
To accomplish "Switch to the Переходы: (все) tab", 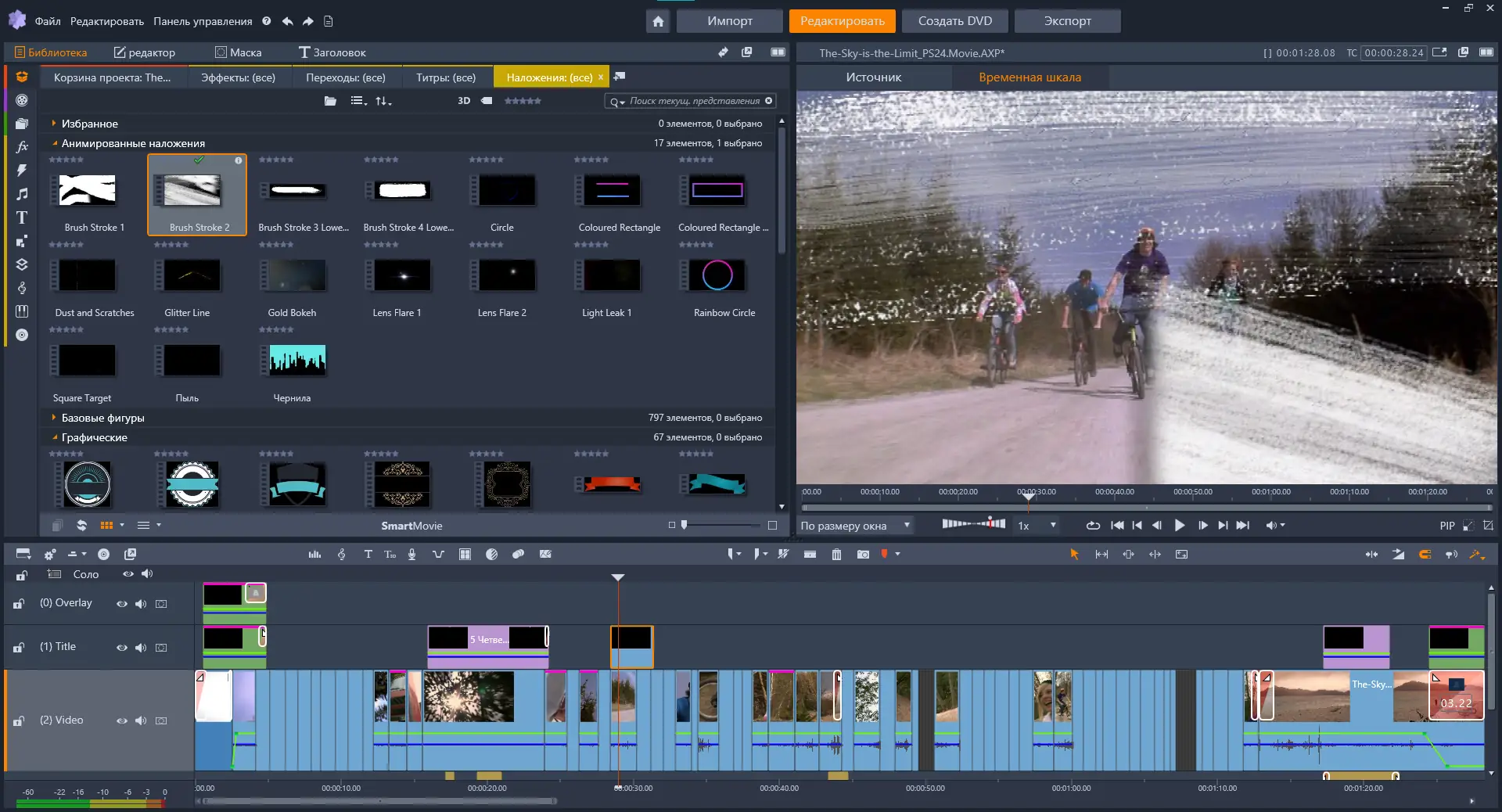I will click(x=346, y=77).
